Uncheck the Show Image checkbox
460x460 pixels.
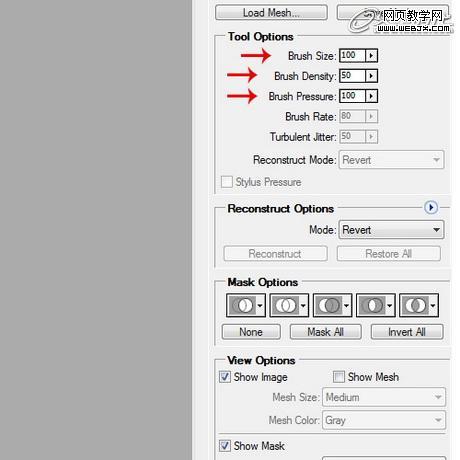point(225,377)
